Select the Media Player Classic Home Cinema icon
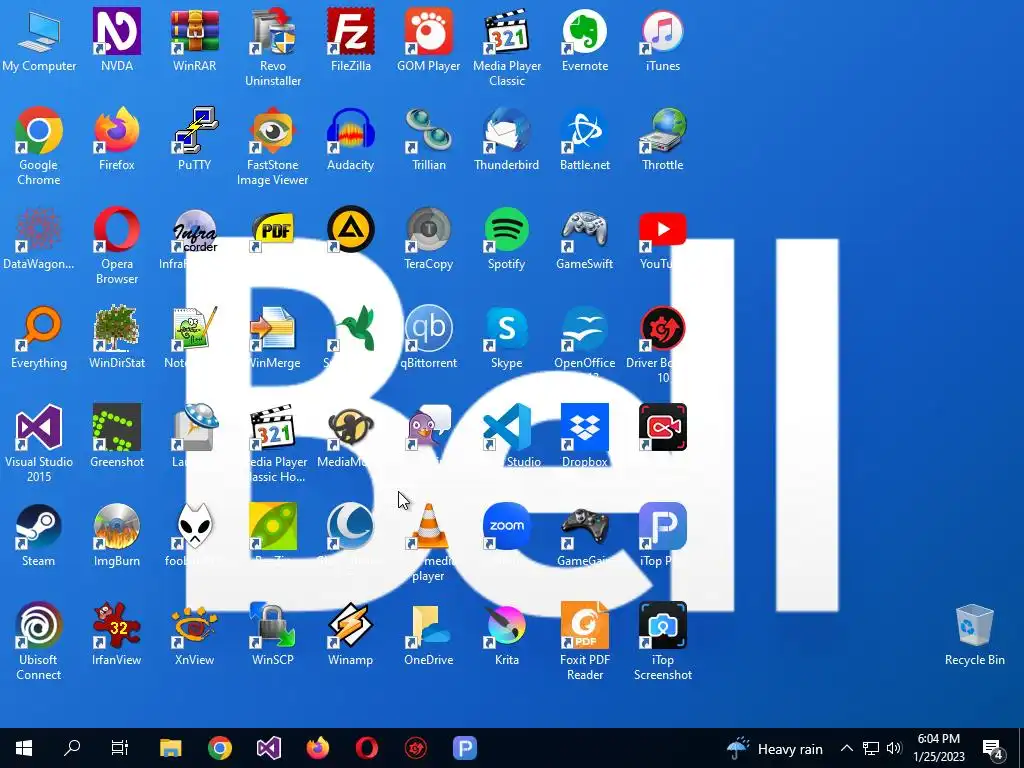This screenshot has height=768, width=1024. [x=273, y=428]
